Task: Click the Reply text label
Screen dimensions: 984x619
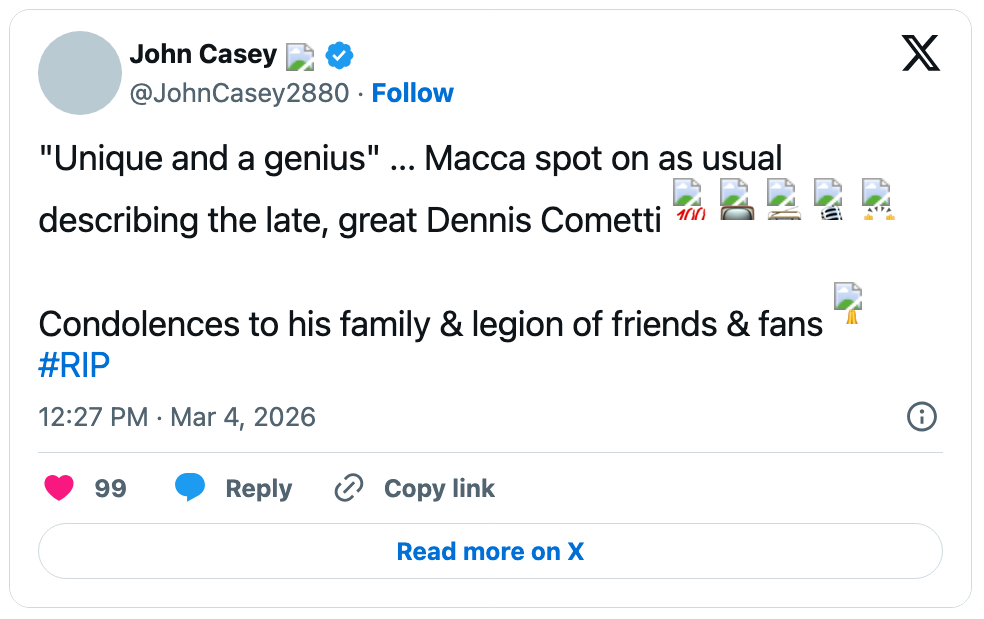Action: [258, 488]
